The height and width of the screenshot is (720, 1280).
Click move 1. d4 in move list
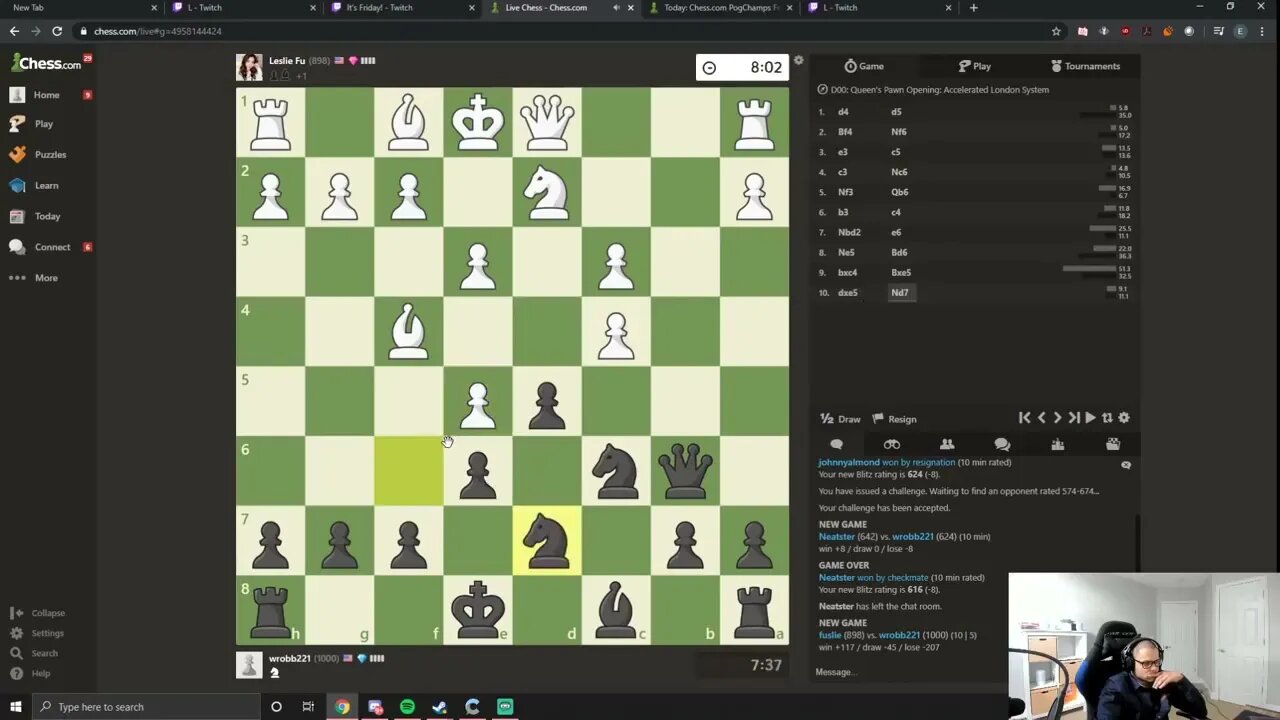tap(843, 112)
